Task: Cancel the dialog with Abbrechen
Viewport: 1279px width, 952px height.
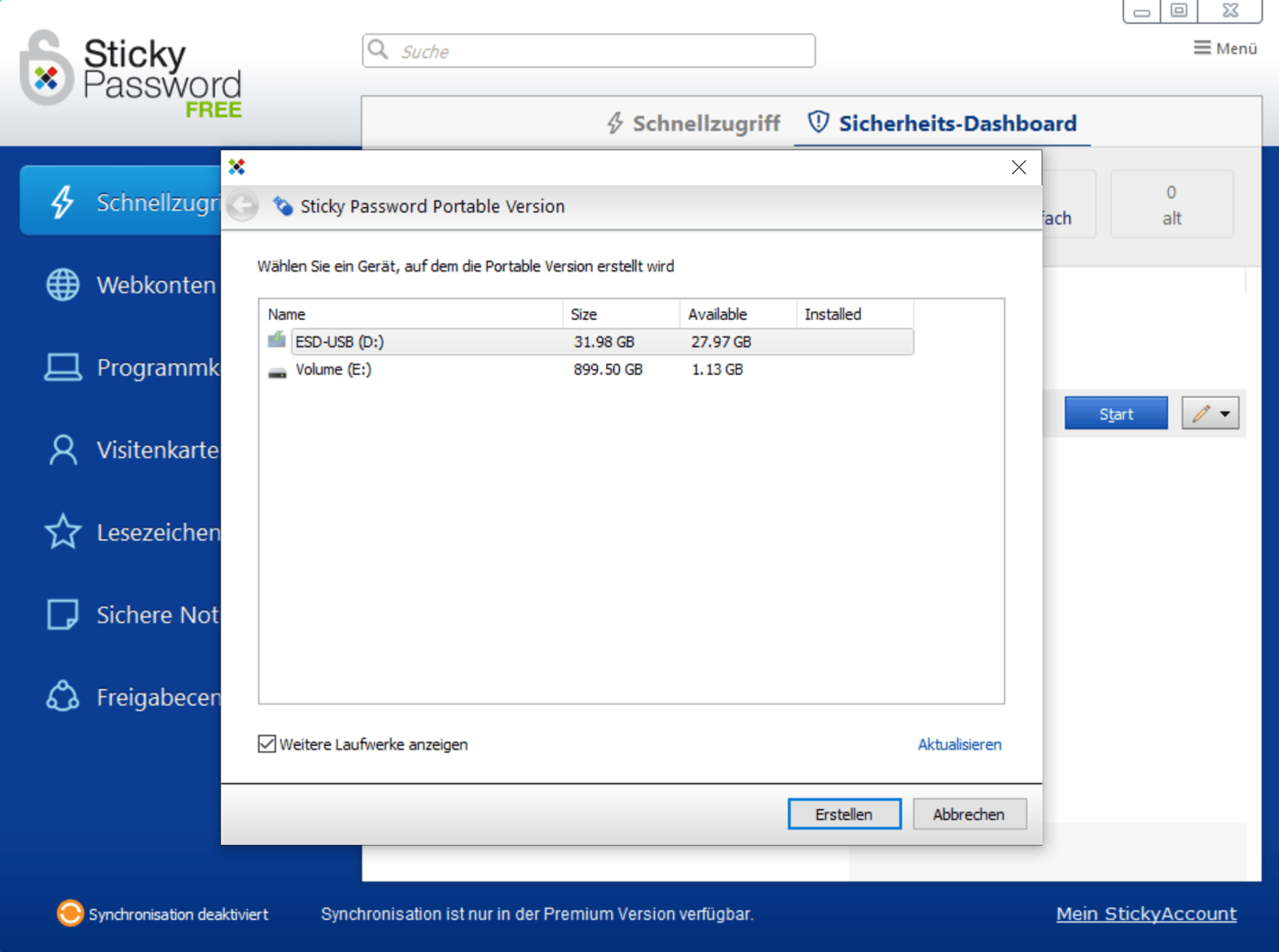Action: [x=969, y=814]
